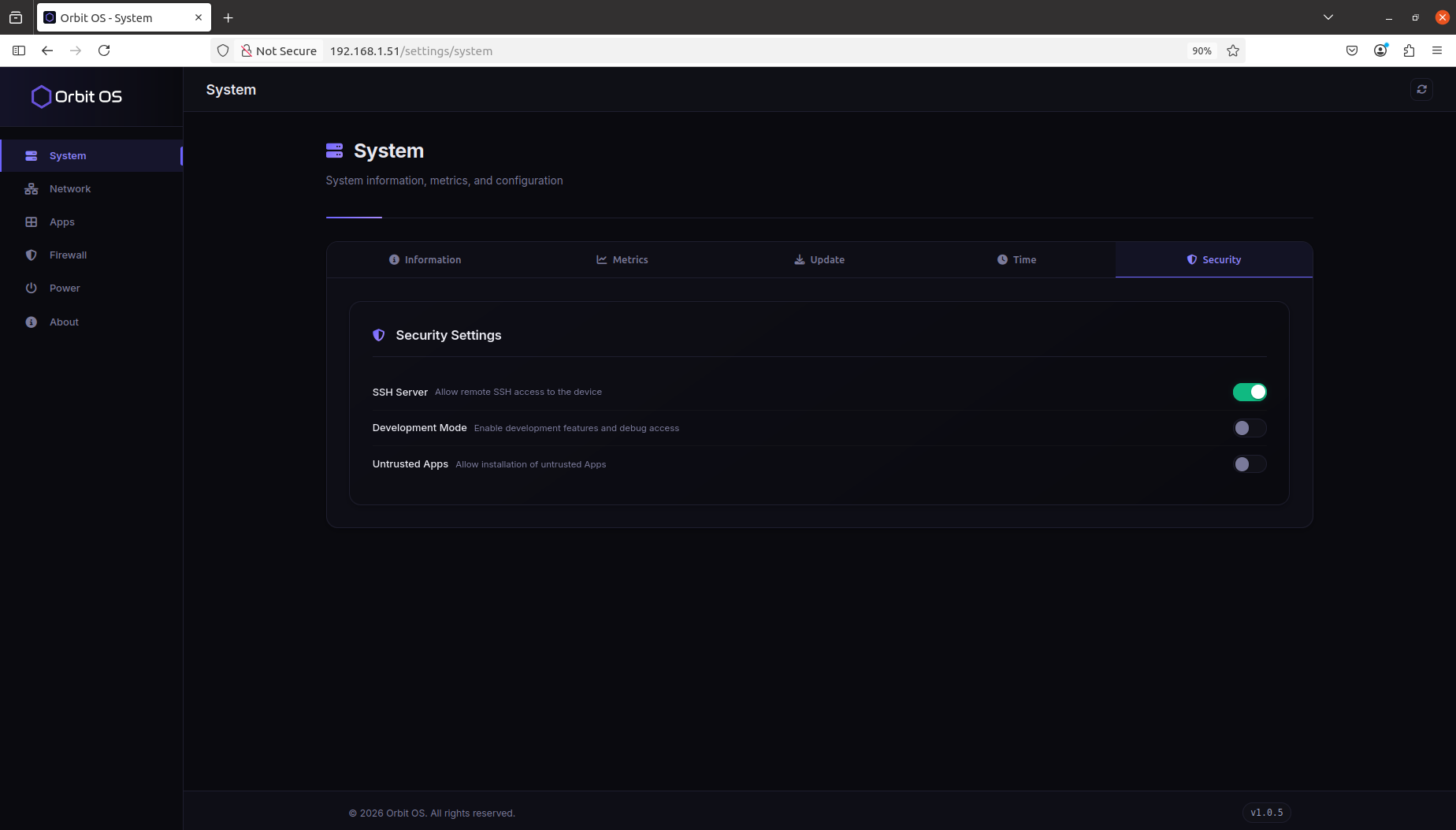1456x830 pixels.
Task: Click the refresh icon in the header
Action: click(1421, 89)
